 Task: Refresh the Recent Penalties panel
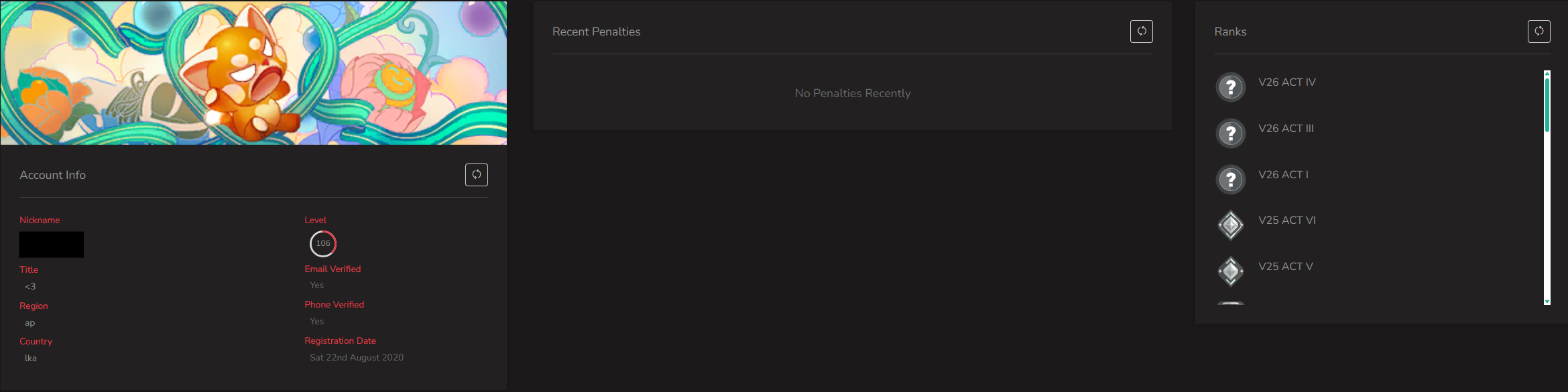[x=1142, y=31]
